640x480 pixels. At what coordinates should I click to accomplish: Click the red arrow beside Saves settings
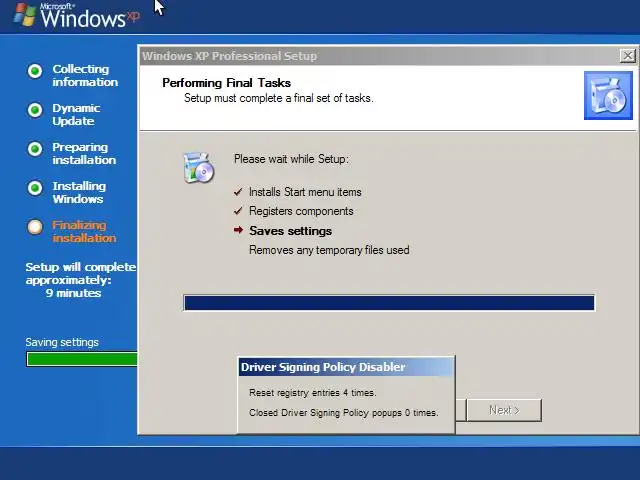238,230
